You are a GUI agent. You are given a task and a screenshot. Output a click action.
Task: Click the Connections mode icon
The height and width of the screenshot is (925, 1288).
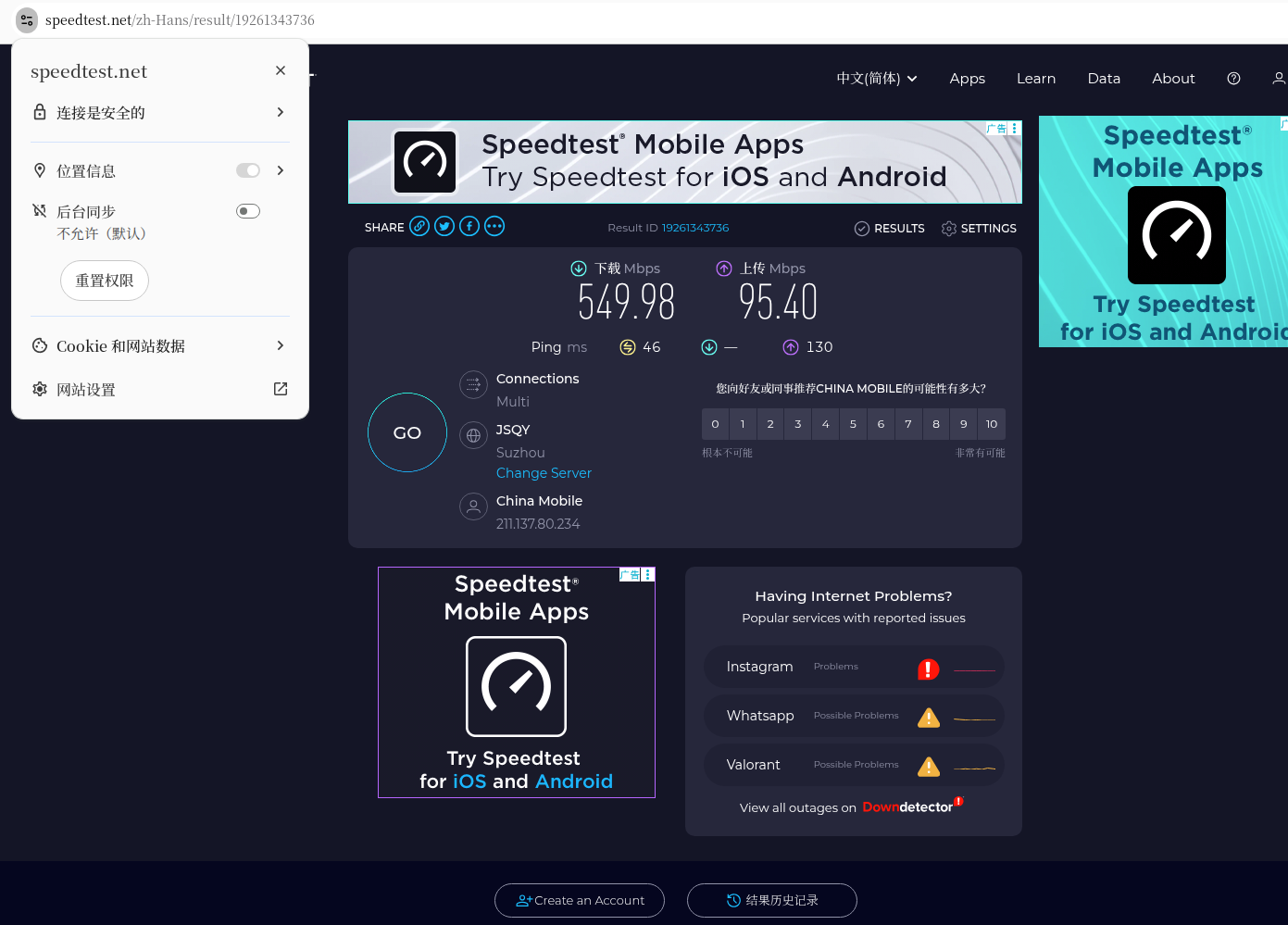[x=473, y=384]
